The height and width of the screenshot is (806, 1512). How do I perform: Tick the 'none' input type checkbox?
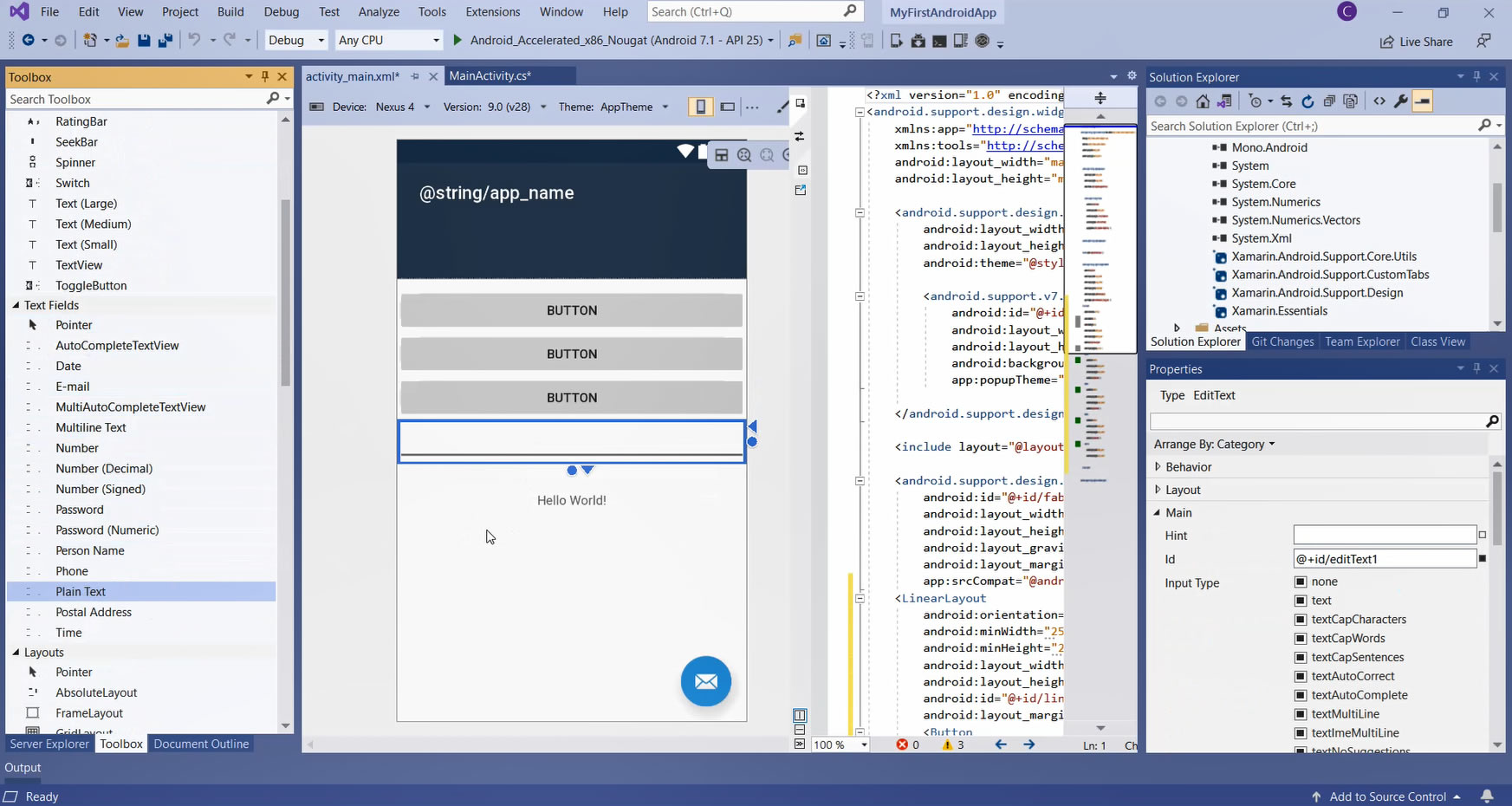click(1301, 582)
